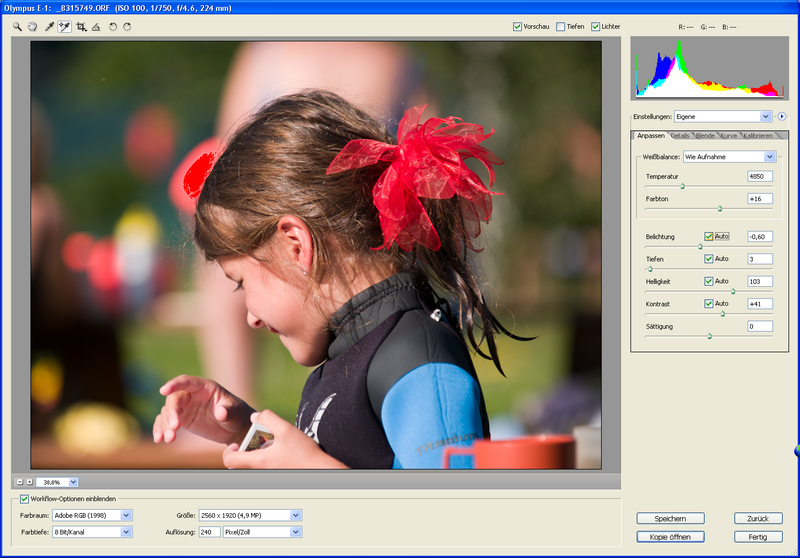The image size is (800, 558).
Task: Toggle the Vorschau preview checkbox
Action: (x=517, y=27)
